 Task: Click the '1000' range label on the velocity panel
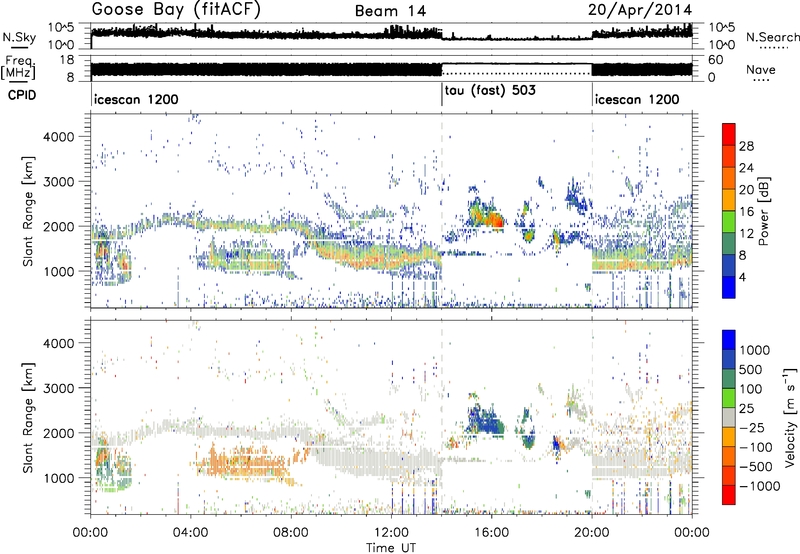pyautogui.click(x=58, y=478)
